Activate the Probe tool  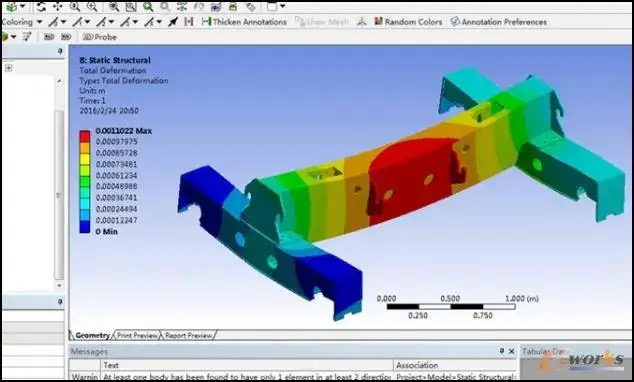coord(100,37)
